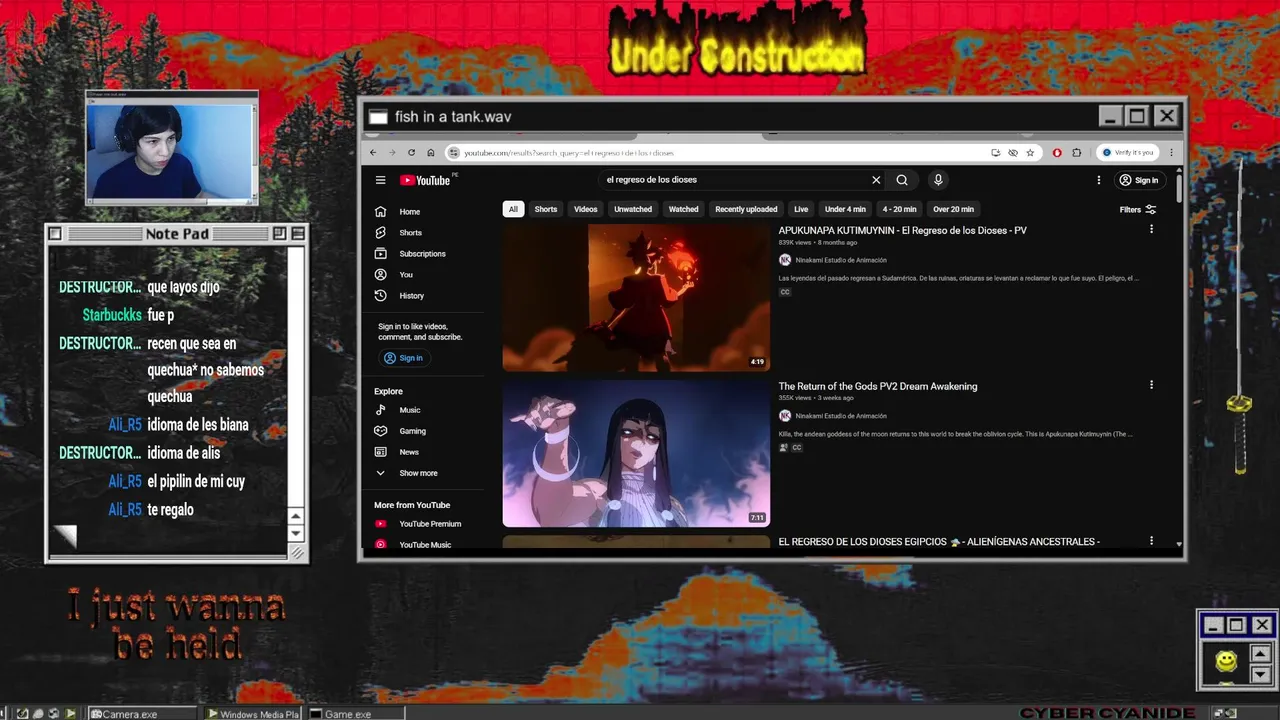Select the Unwatched filter chip
This screenshot has height=720, width=1280.
point(633,209)
